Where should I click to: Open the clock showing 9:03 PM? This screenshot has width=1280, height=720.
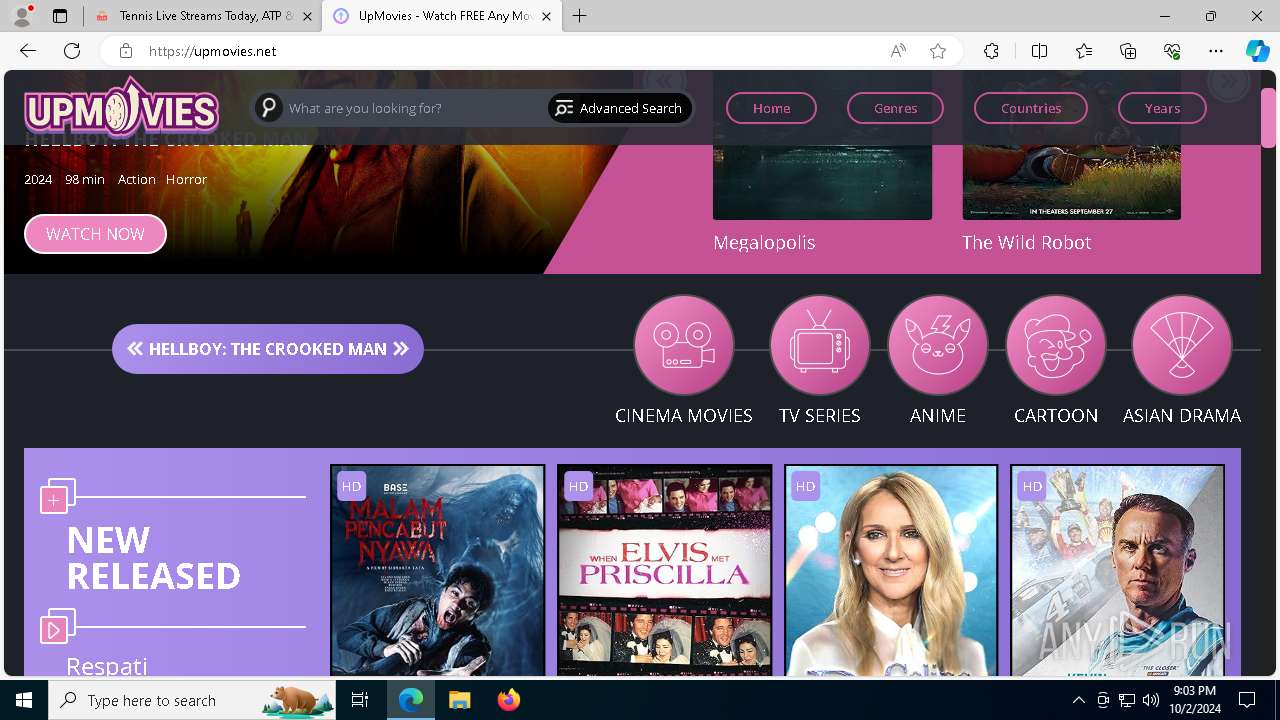click(1194, 700)
